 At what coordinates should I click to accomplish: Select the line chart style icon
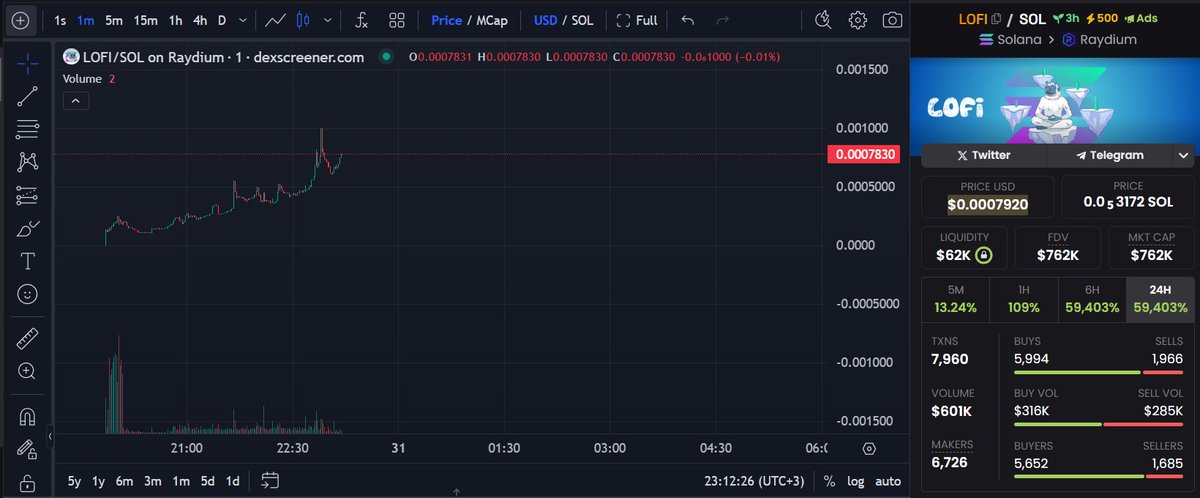pos(274,20)
